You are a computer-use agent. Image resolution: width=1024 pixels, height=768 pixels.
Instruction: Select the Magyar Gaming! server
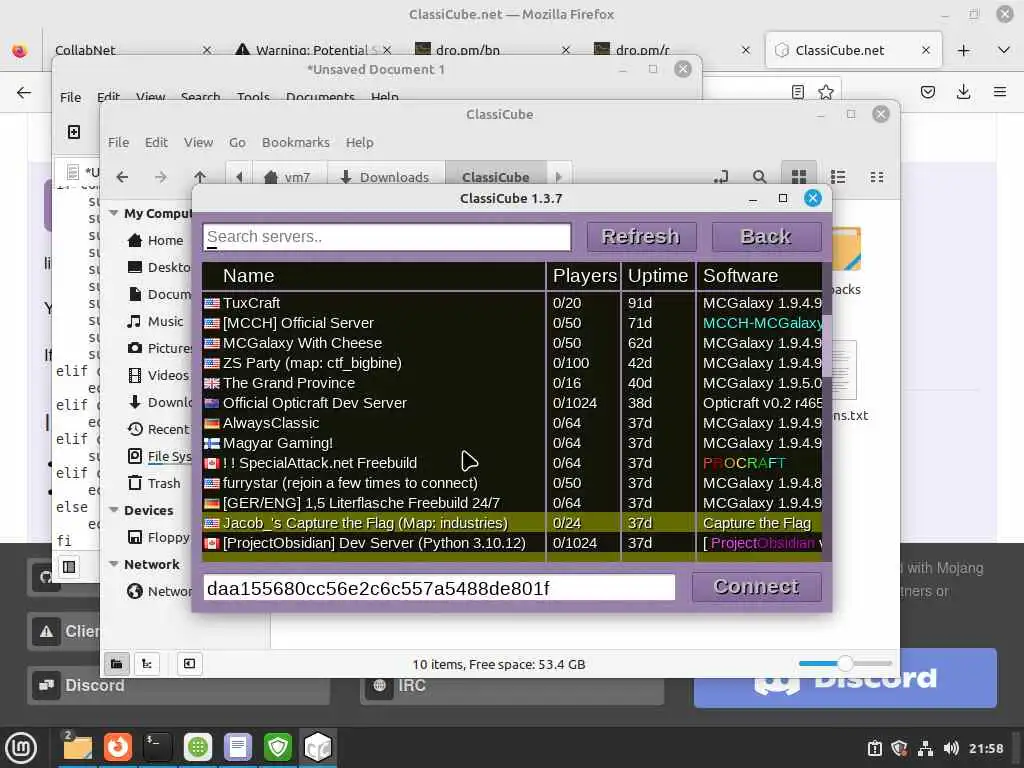512,443
